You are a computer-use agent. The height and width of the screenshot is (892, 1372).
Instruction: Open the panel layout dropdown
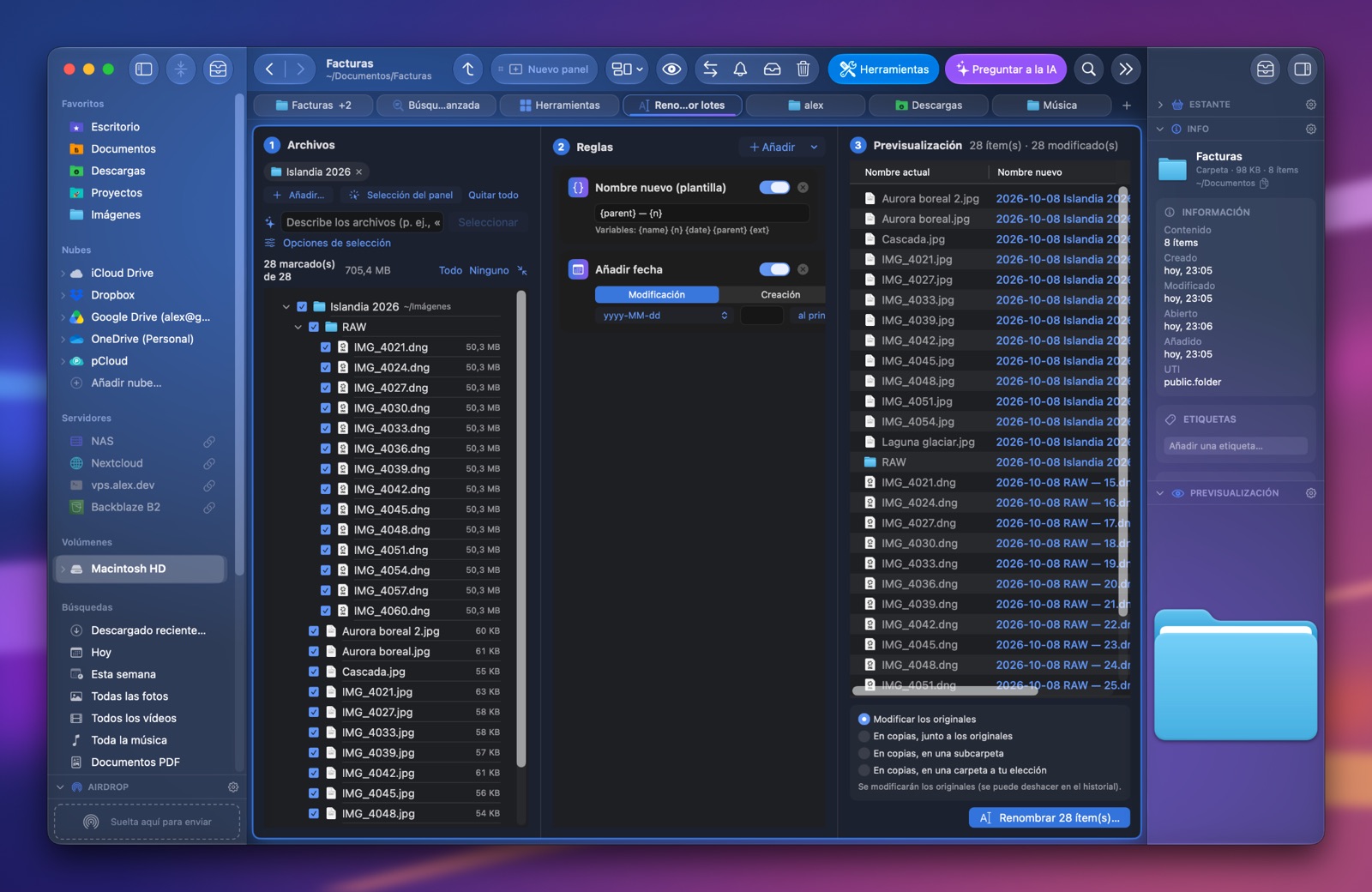(627, 69)
